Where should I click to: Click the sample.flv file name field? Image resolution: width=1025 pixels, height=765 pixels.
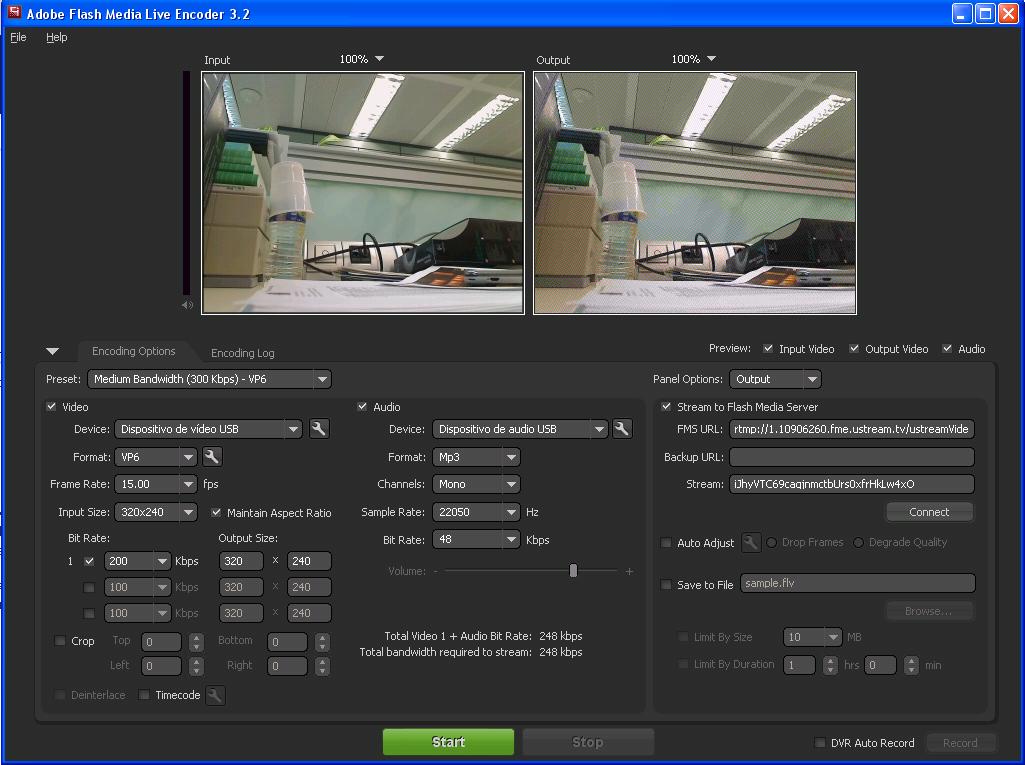click(858, 583)
